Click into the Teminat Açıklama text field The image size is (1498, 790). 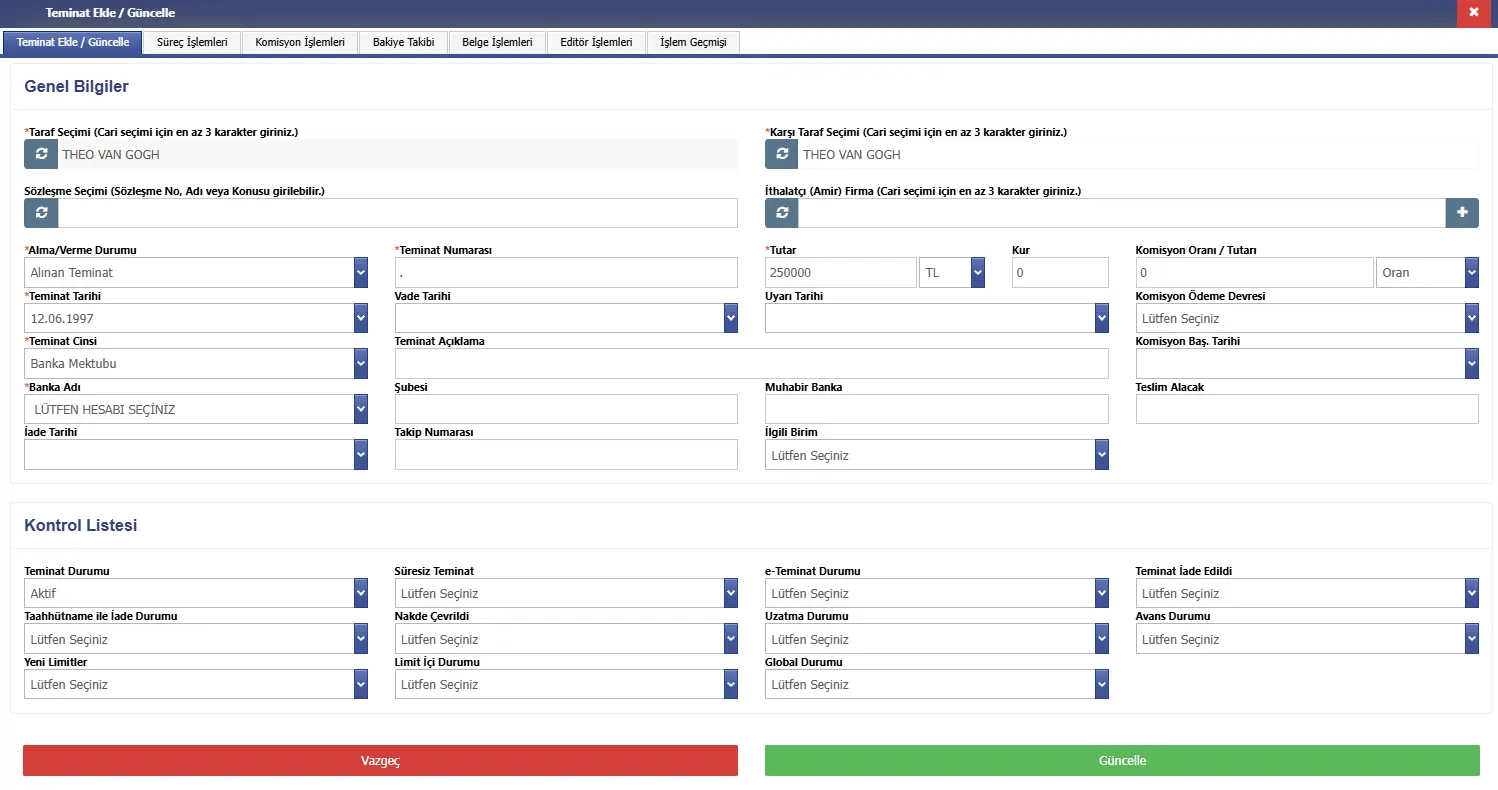tap(751, 364)
